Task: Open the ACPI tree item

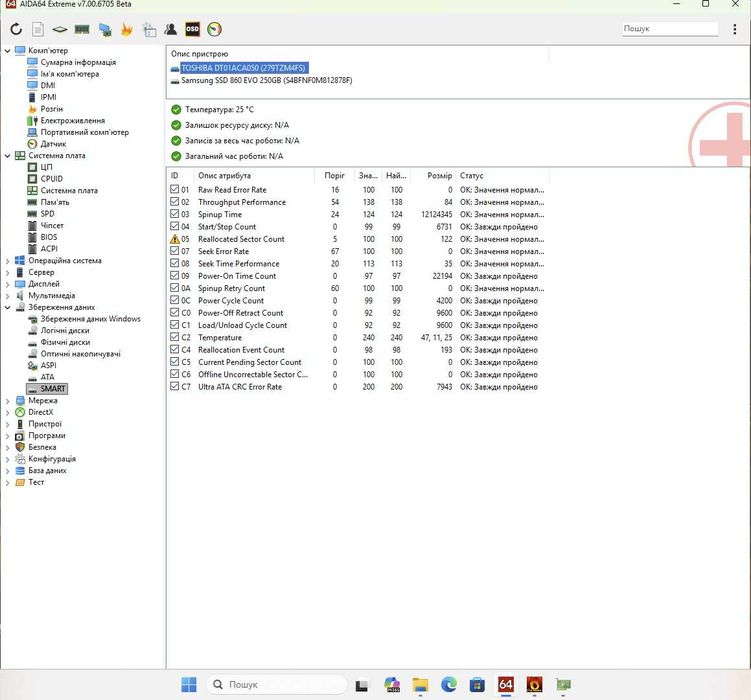Action: pyautogui.click(x=49, y=248)
